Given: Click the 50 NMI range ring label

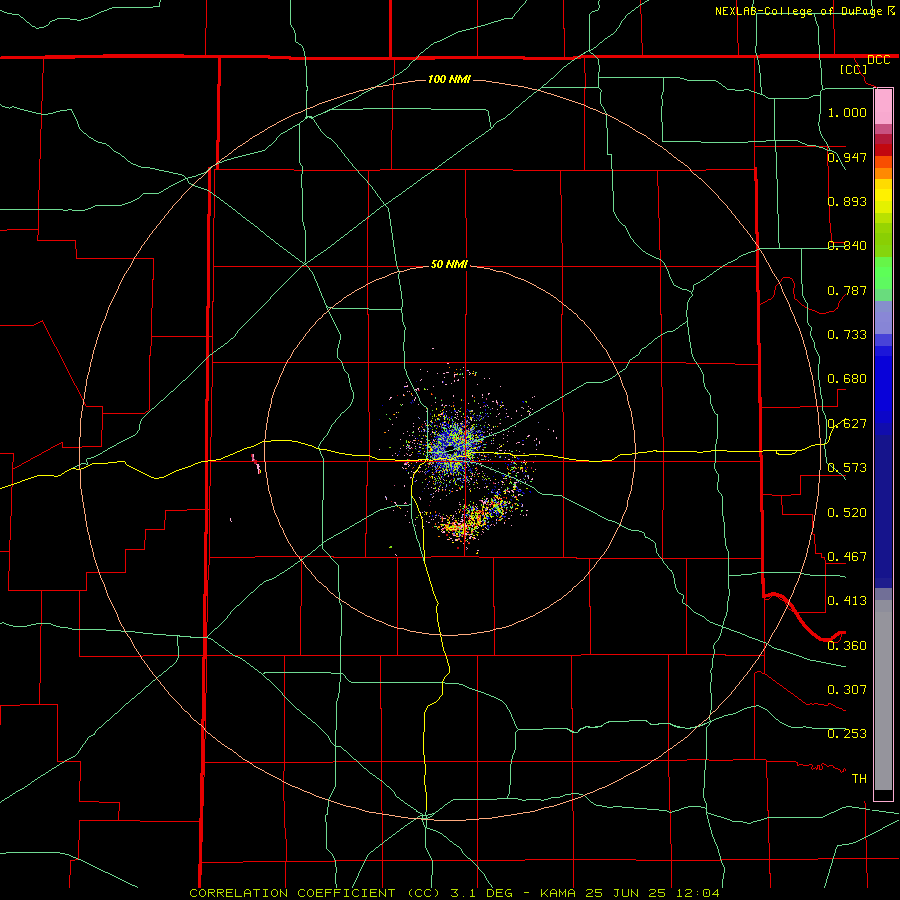Looking at the screenshot, I should pyautogui.click(x=449, y=264).
